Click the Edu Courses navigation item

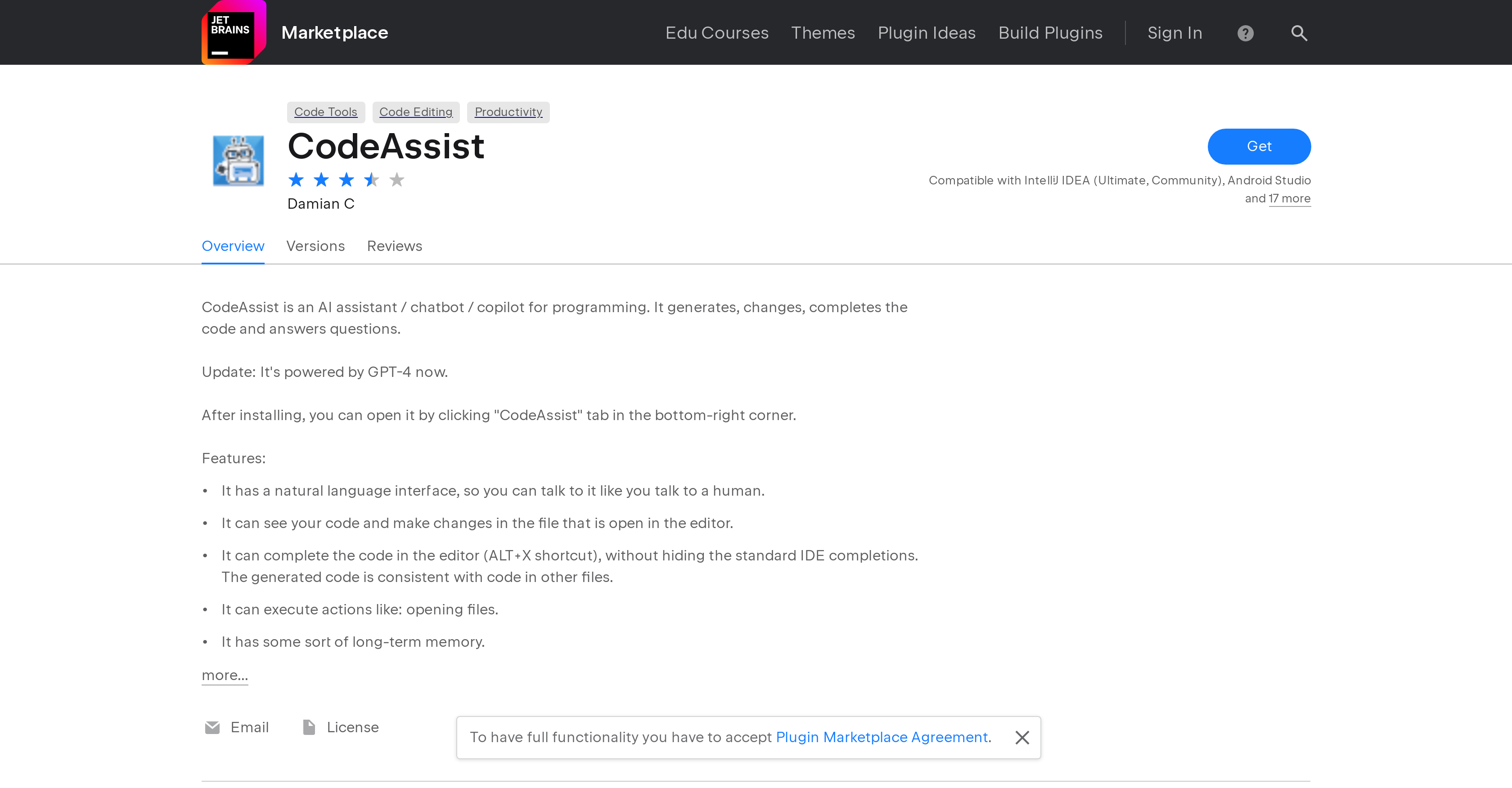pos(716,32)
